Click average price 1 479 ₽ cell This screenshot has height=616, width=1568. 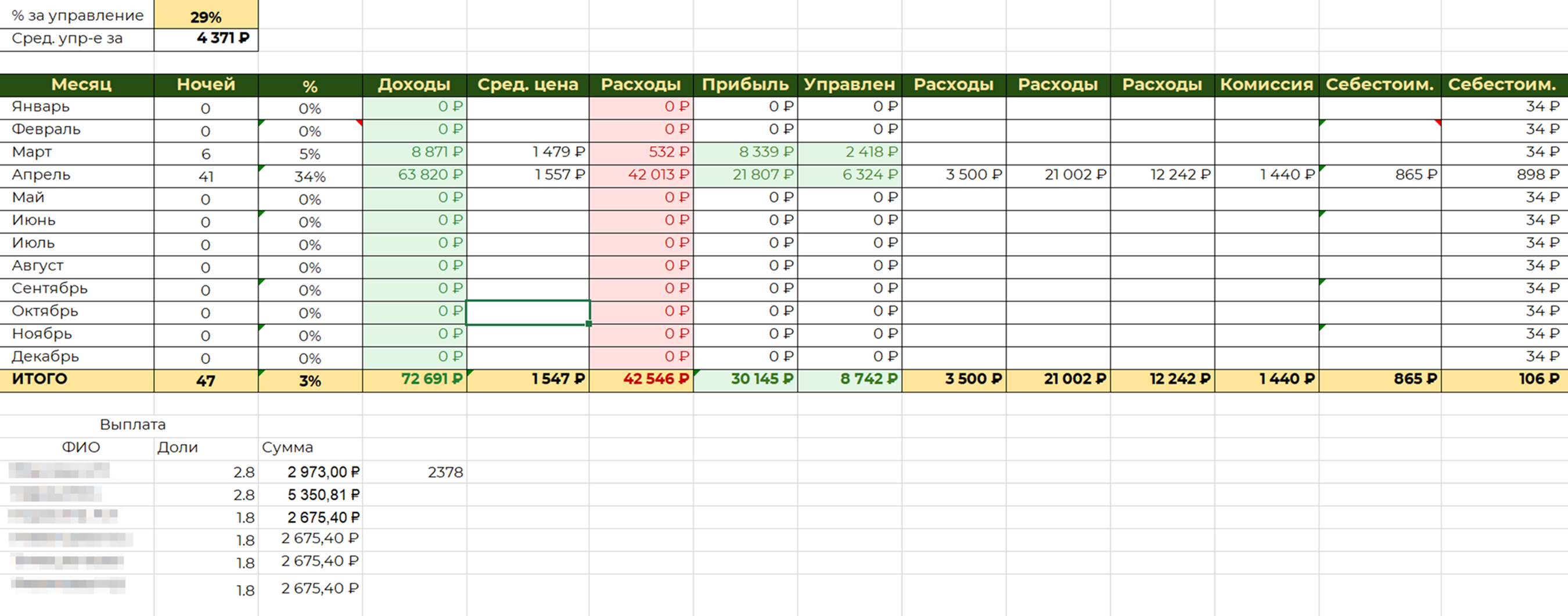pos(528,153)
